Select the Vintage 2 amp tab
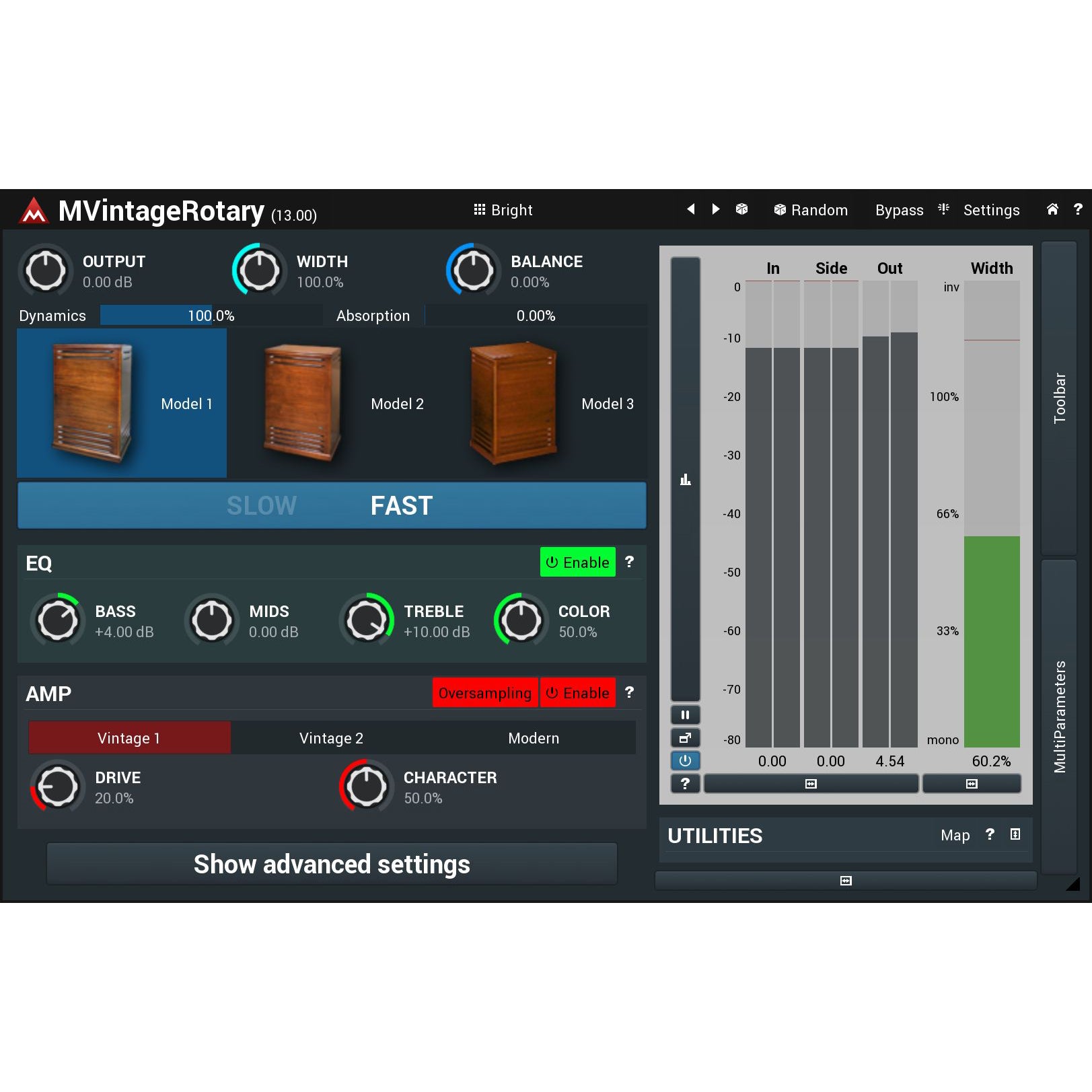Image resolution: width=1092 pixels, height=1092 pixels. [x=331, y=738]
